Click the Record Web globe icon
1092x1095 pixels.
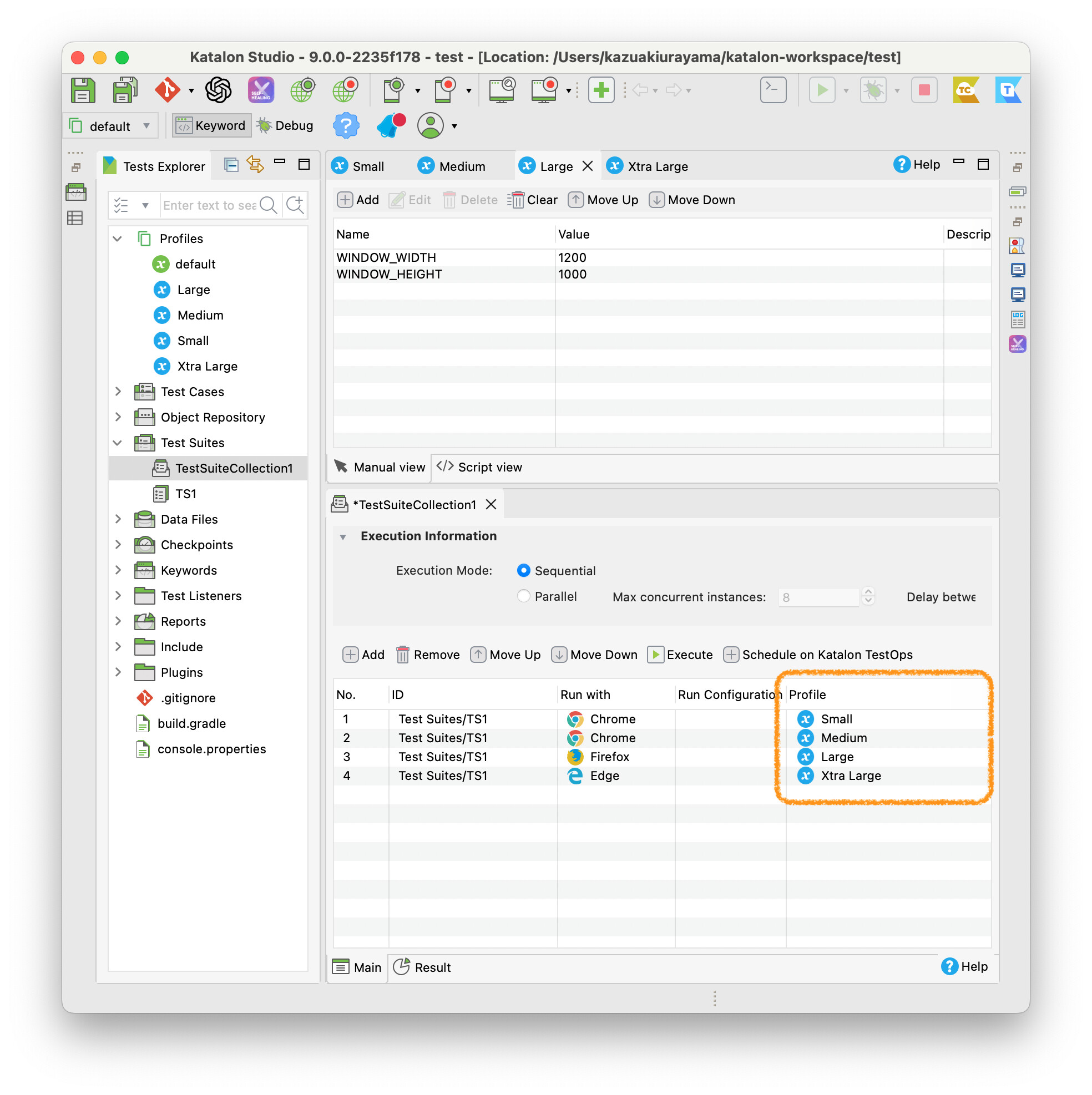coord(345,90)
